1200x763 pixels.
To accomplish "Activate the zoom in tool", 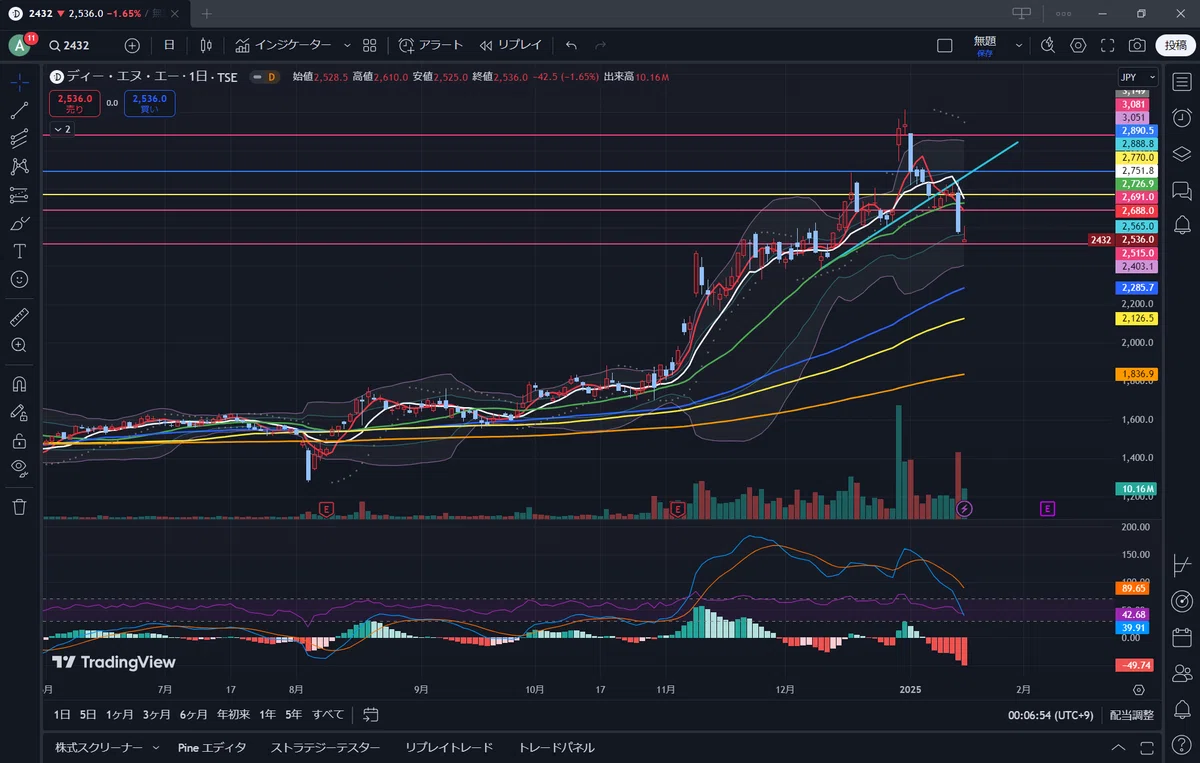I will (x=19, y=345).
